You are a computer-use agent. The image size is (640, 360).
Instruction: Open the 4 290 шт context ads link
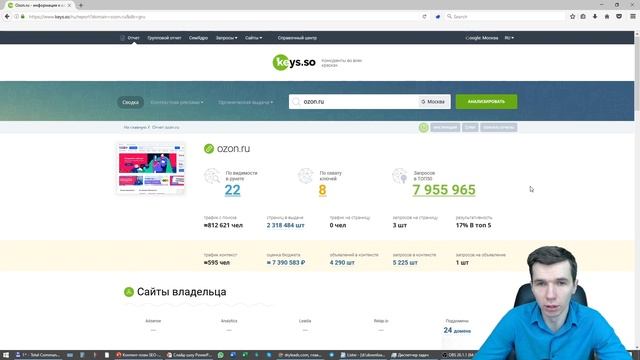pos(342,262)
